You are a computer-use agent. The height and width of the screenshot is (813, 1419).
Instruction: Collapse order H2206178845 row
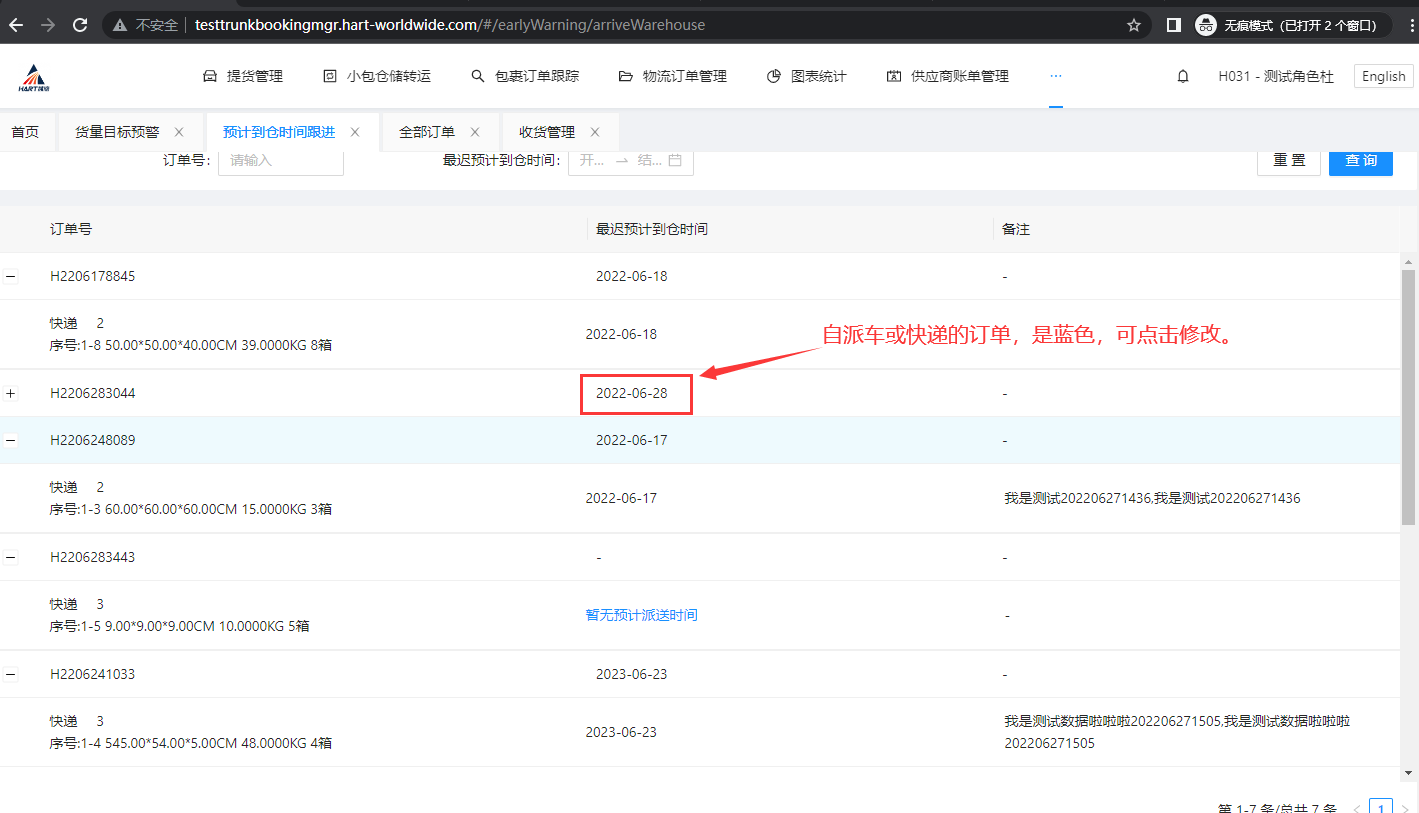click(11, 277)
